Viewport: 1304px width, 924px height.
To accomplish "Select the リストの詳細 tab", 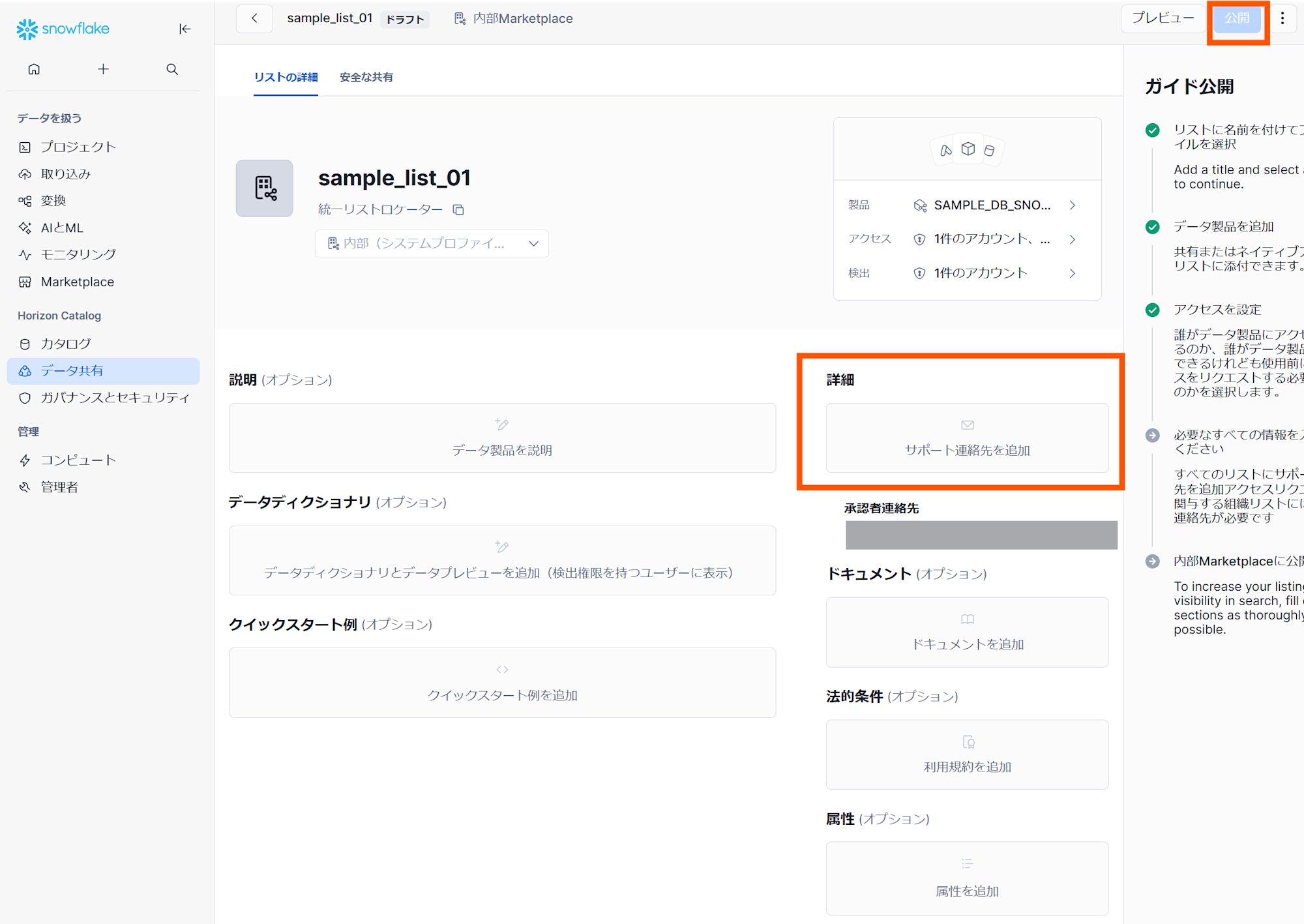I will click(x=286, y=77).
